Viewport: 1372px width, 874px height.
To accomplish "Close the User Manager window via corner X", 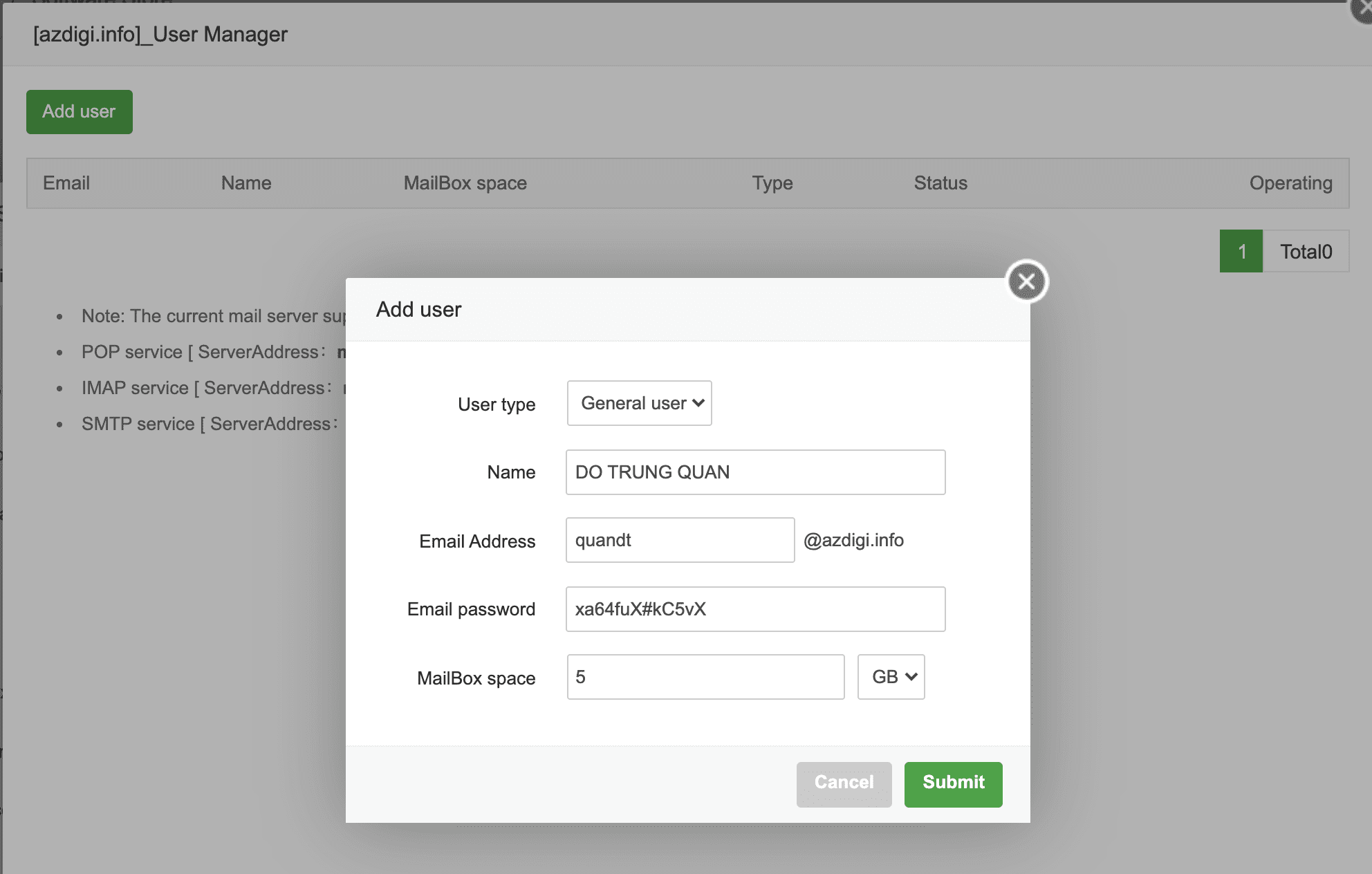I will pyautogui.click(x=1364, y=10).
